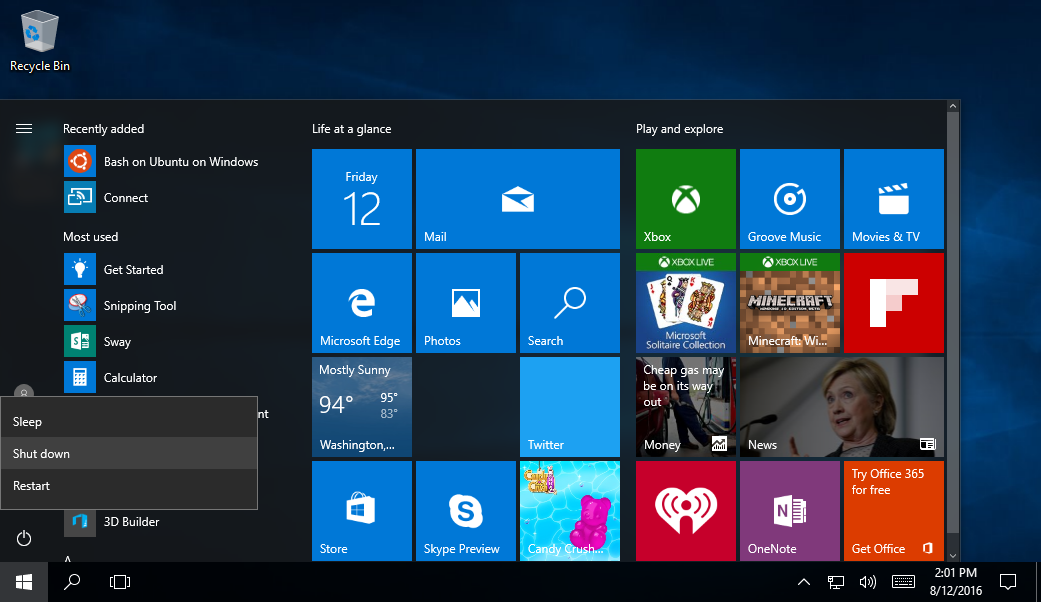Open the Friday 12 calendar tile
The height and width of the screenshot is (602, 1041).
coord(362,198)
